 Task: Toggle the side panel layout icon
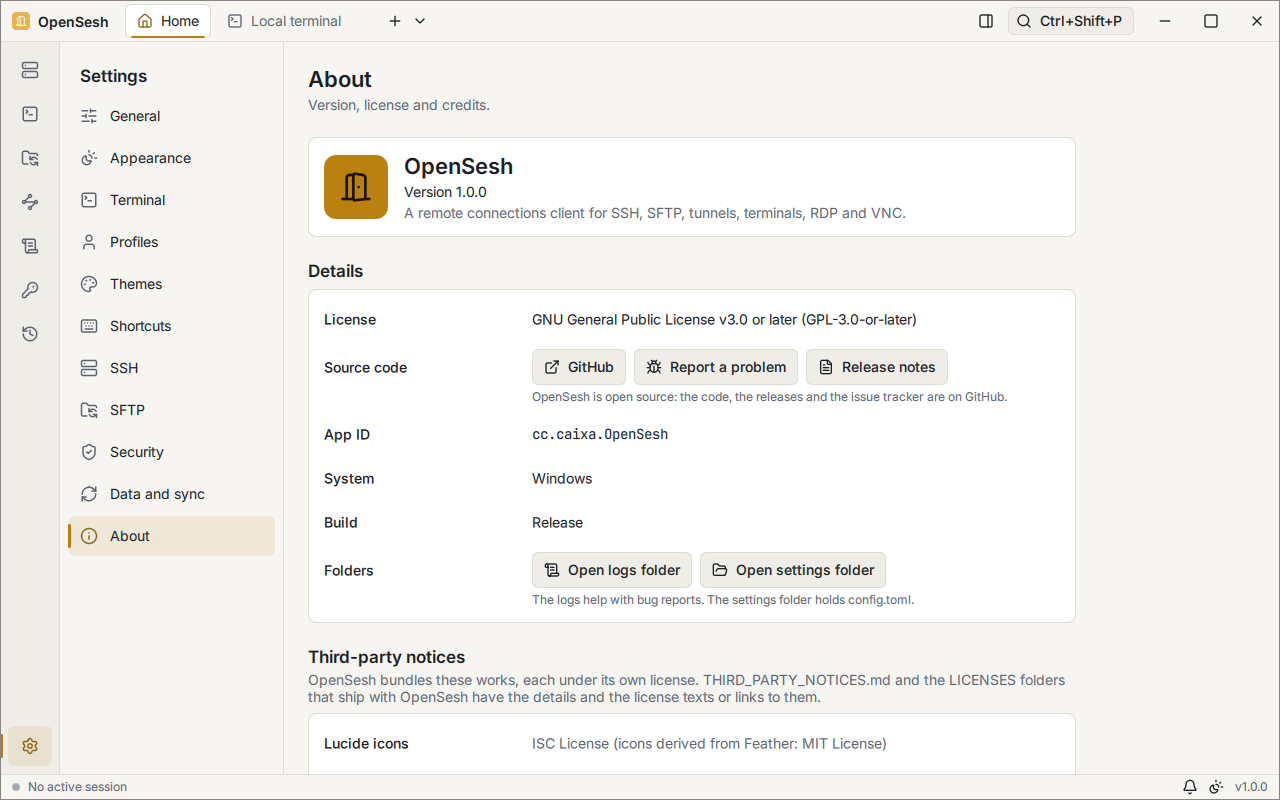tap(986, 21)
